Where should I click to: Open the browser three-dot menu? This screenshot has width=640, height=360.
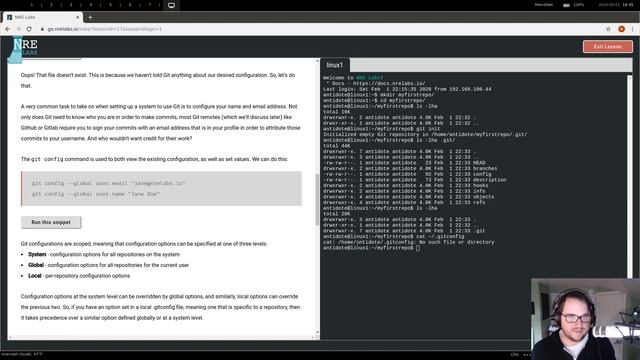click(632, 29)
